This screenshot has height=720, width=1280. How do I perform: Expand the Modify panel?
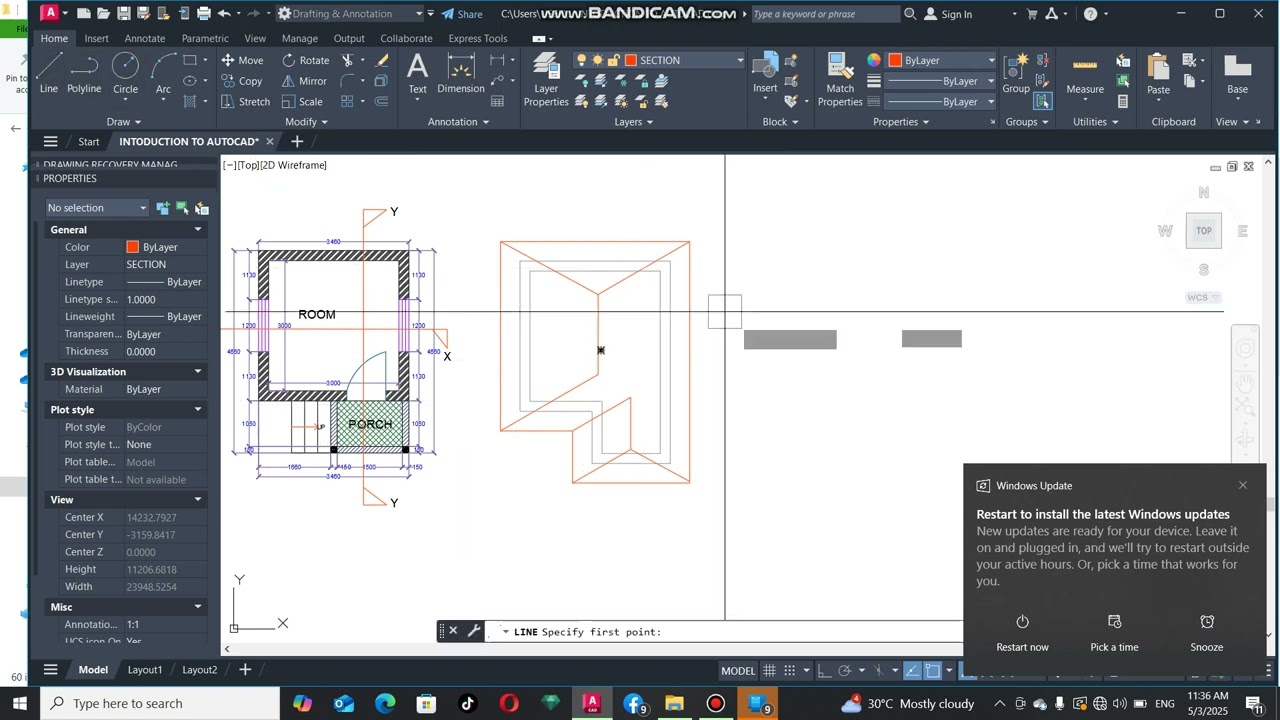[306, 122]
